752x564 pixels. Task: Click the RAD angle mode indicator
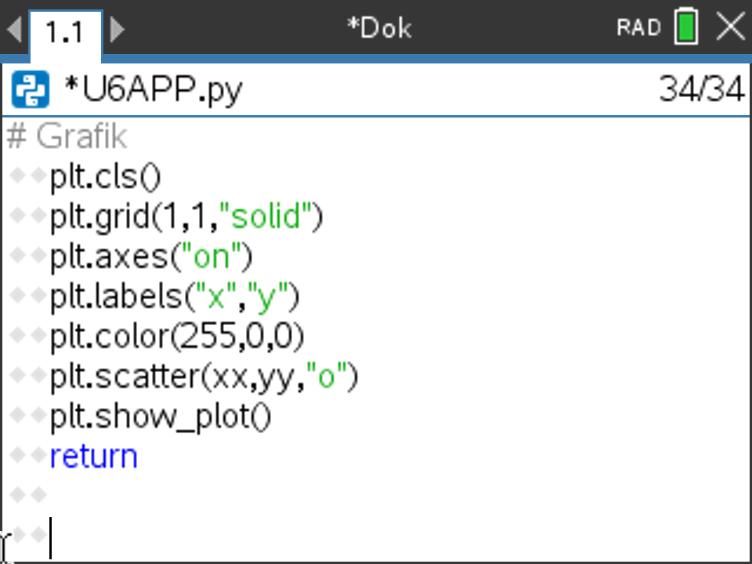click(x=638, y=27)
